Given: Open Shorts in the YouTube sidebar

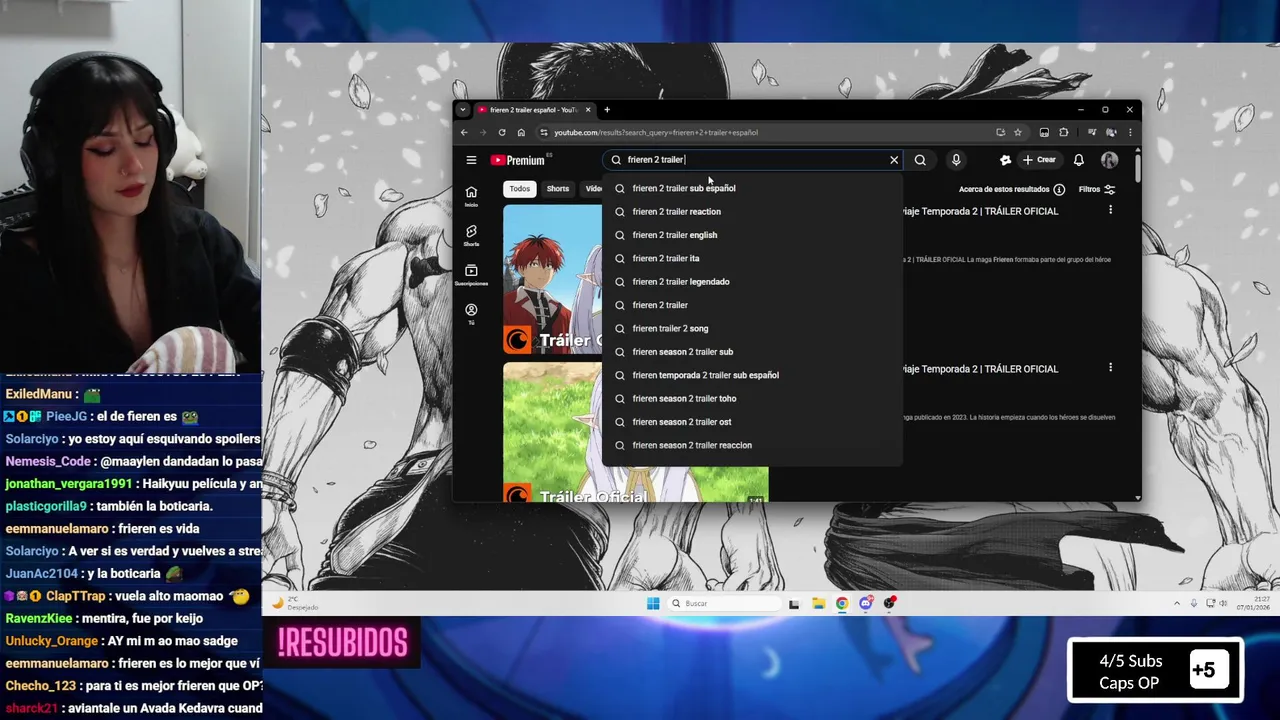Looking at the screenshot, I should pyautogui.click(x=471, y=235).
